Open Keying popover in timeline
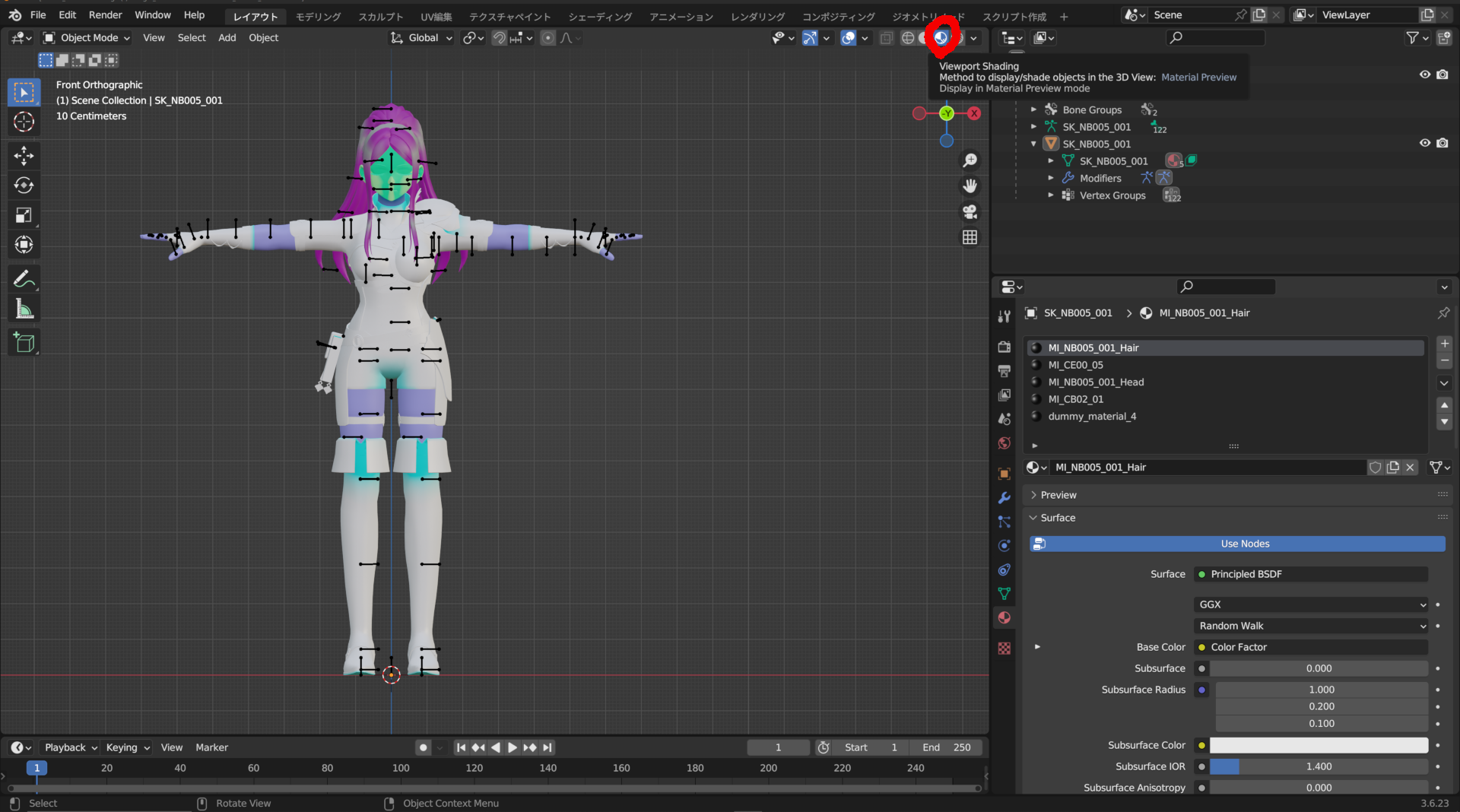The height and width of the screenshot is (812, 1460). coord(128,748)
